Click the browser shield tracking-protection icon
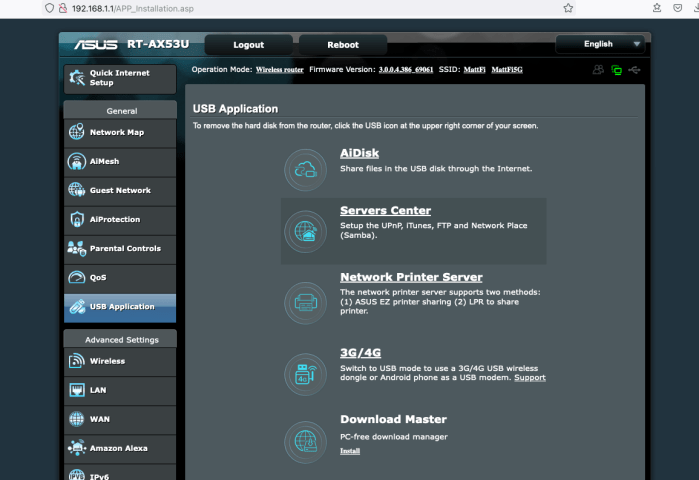This screenshot has width=699, height=480. (x=49, y=8)
